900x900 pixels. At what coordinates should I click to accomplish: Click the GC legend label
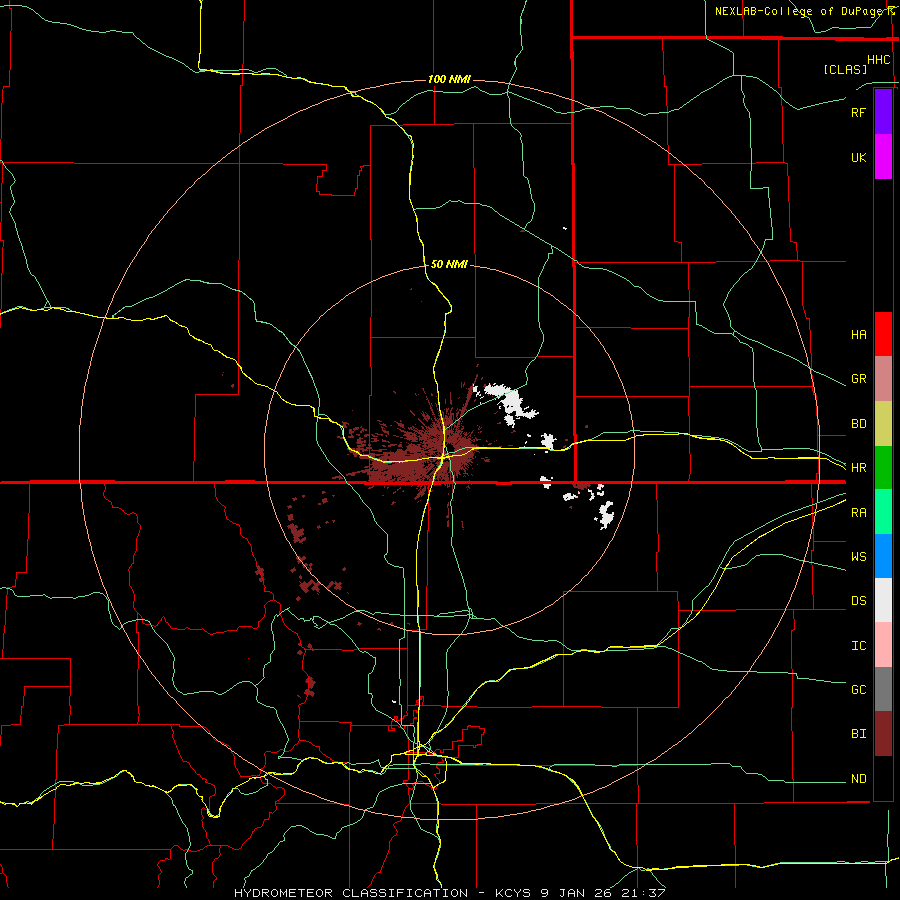pyautogui.click(x=858, y=689)
